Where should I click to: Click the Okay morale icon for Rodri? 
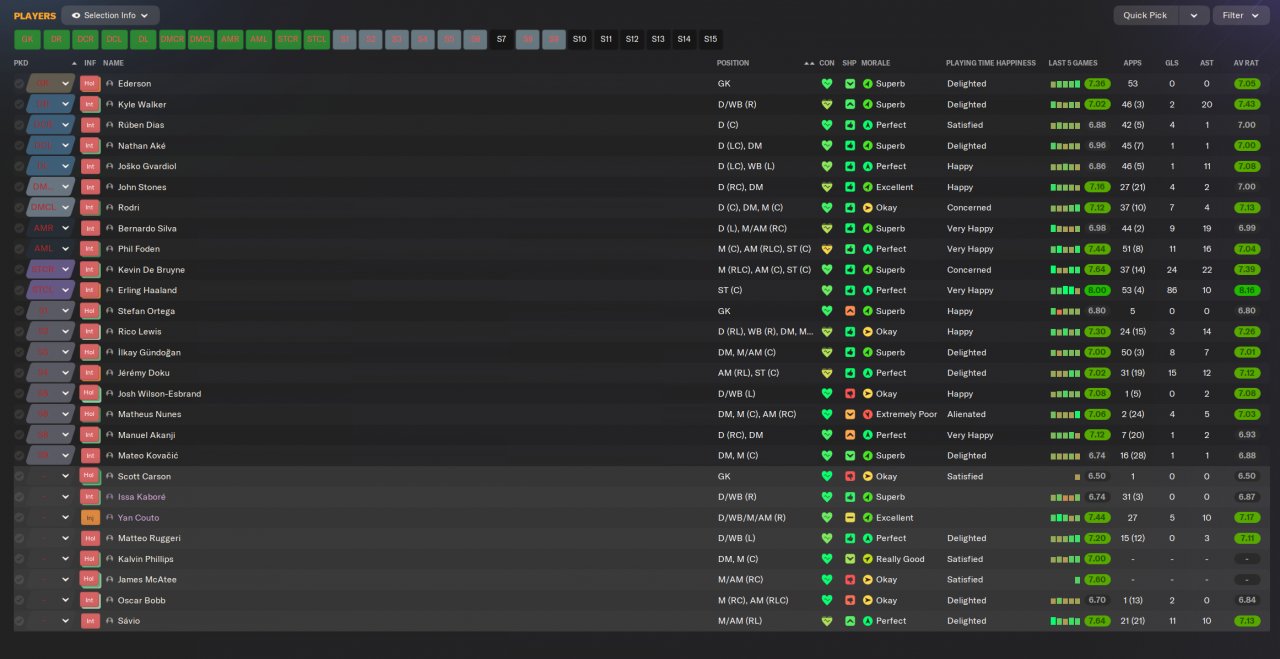coord(867,208)
